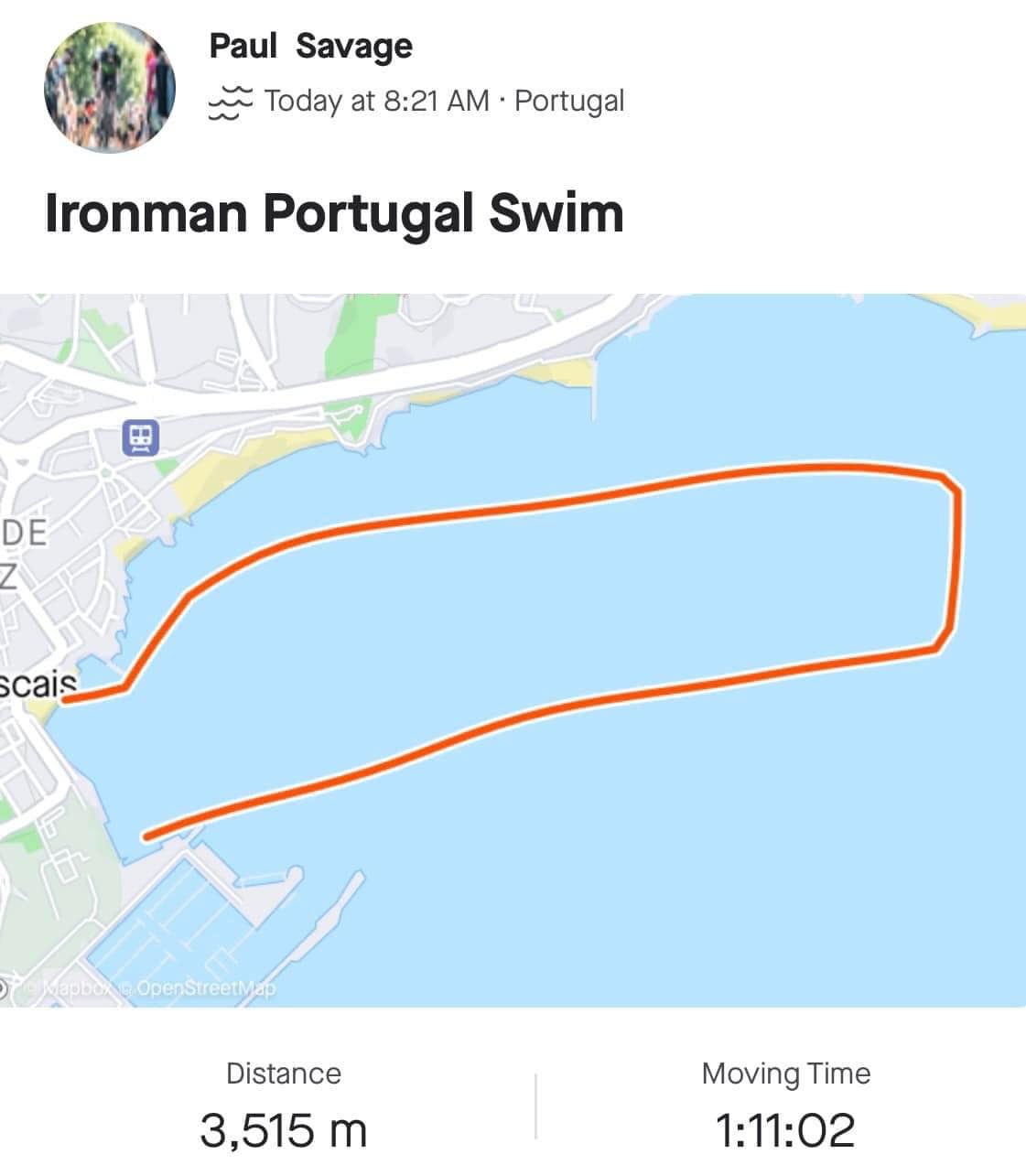The width and height of the screenshot is (1026, 1176).
Task: Select the Distance stat label
Action: click(x=283, y=1074)
